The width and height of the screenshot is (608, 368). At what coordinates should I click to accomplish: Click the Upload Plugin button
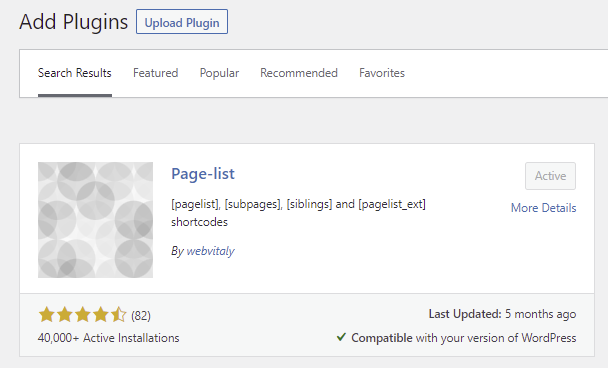182,22
